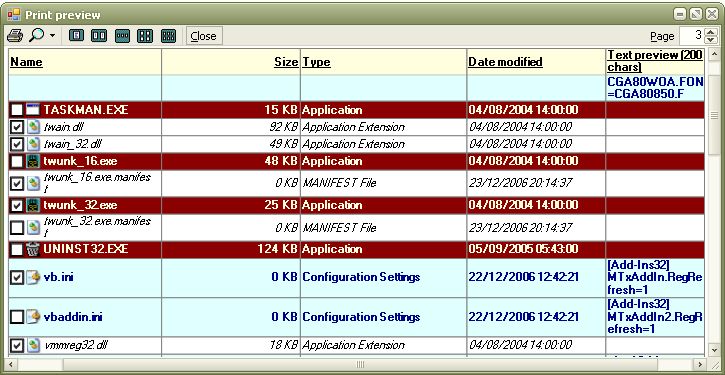Click the horizontal scrollbar thumb
Image resolution: width=725 pixels, height=375 pixels.
click(361, 364)
